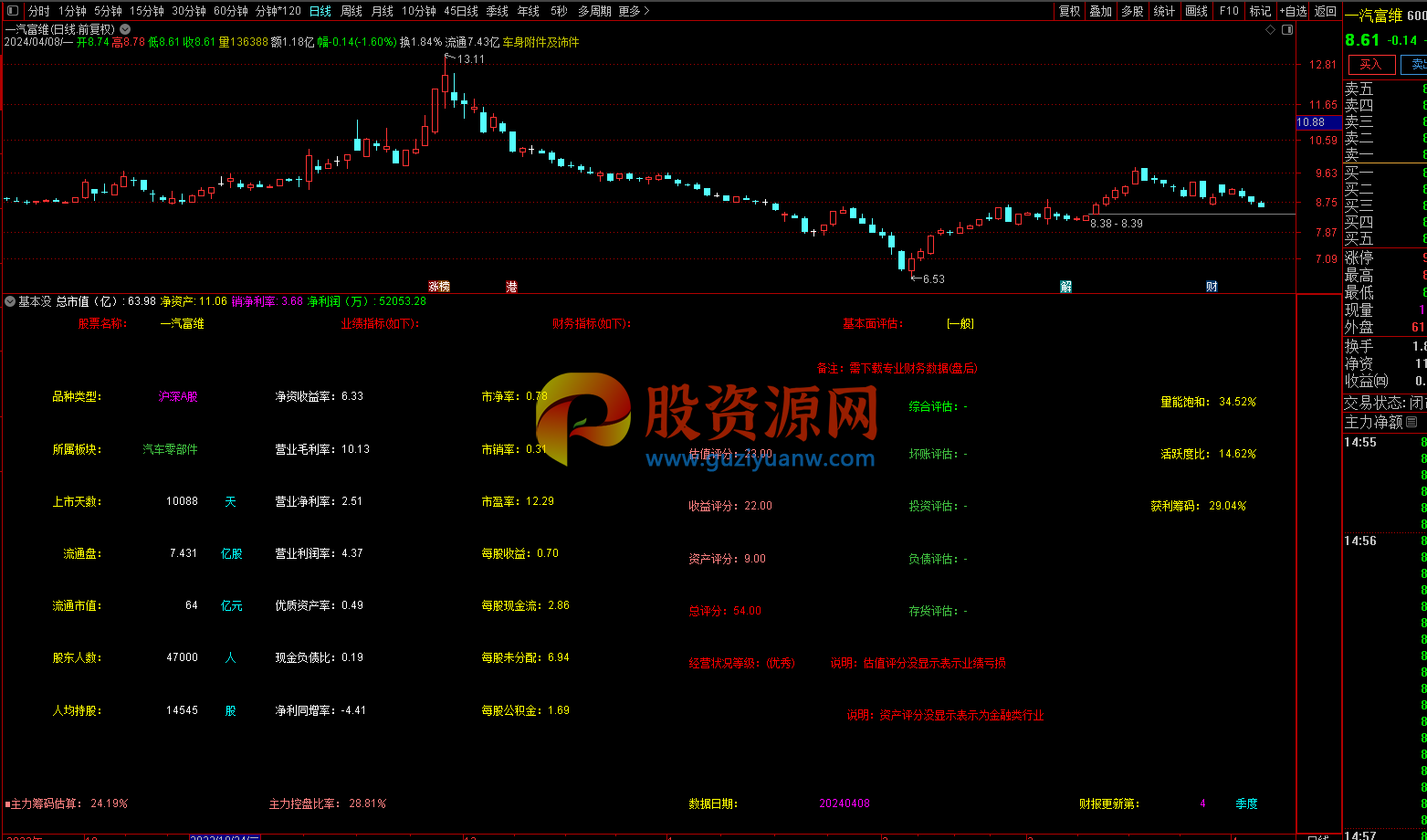
Task: Select the 1分钟 period tab
Action: pos(72,11)
